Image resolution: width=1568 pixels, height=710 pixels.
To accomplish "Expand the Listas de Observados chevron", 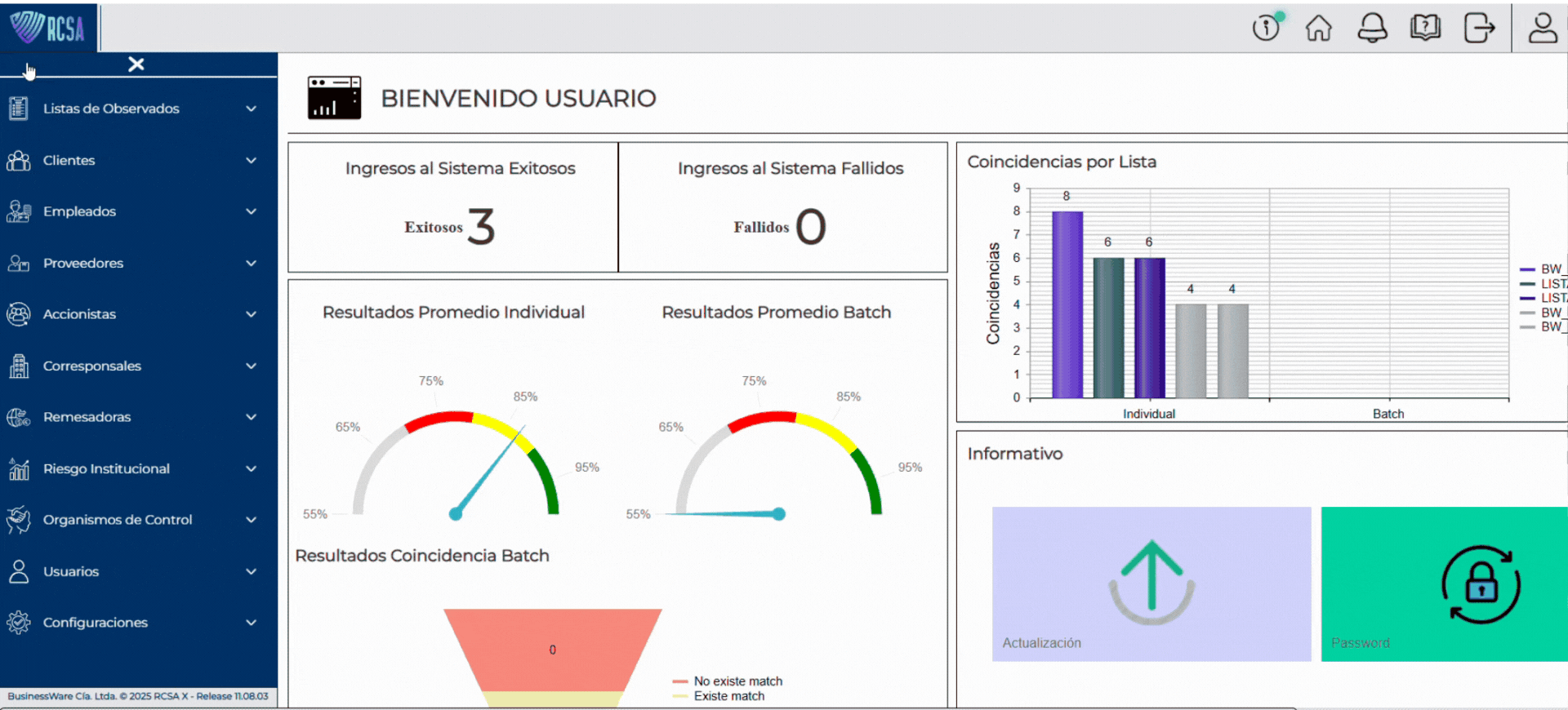I will (x=252, y=109).
